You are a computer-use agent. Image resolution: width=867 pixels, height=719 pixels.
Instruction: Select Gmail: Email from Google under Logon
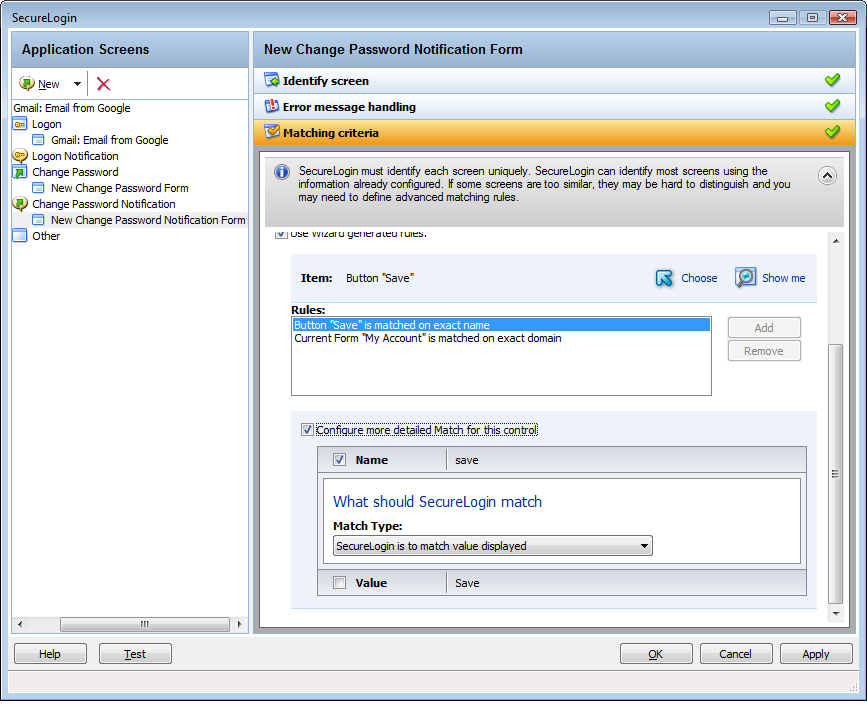109,140
